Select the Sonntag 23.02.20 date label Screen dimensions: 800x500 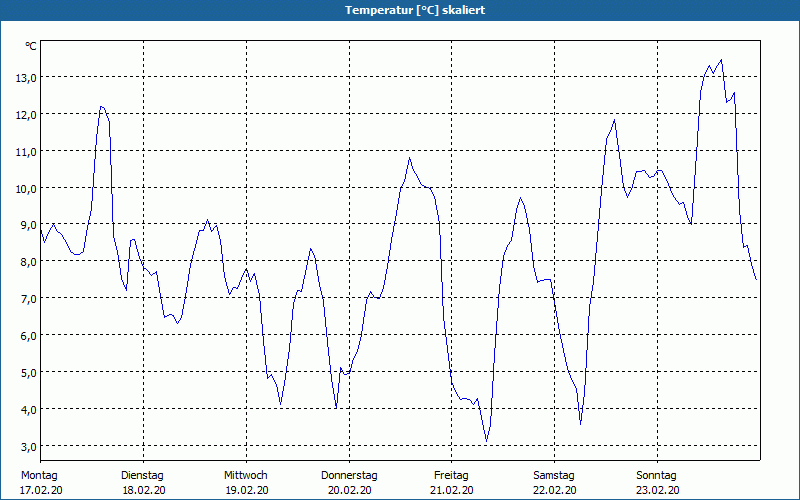pyautogui.click(x=657, y=483)
